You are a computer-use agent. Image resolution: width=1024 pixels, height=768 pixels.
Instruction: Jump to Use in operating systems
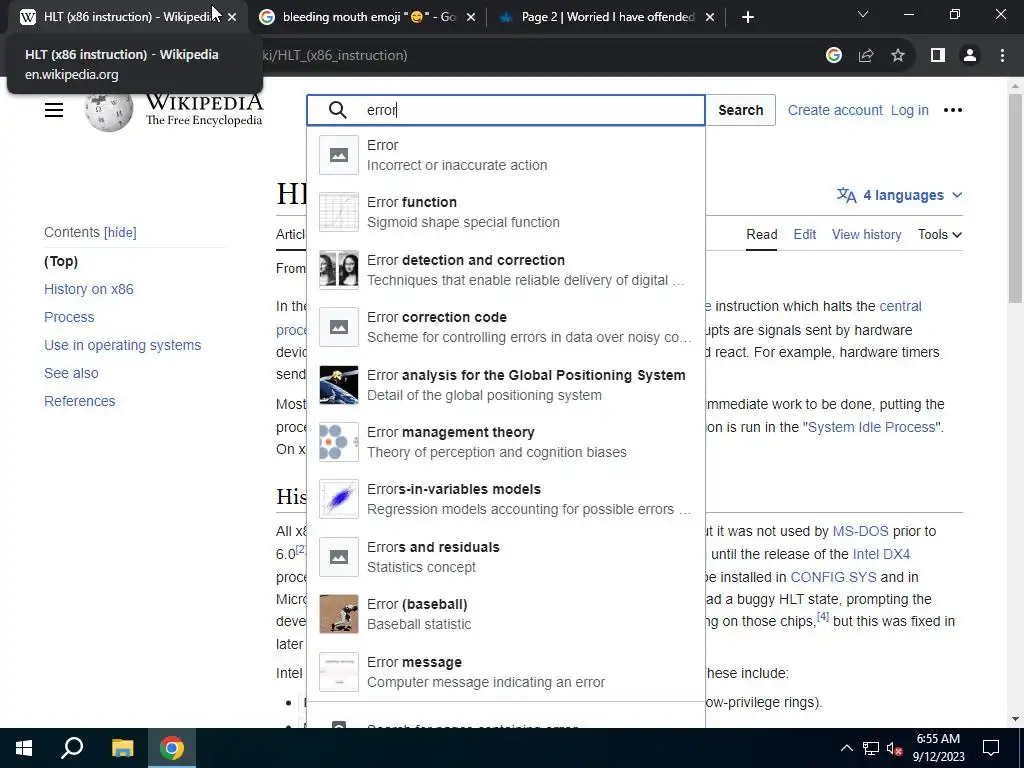pyautogui.click(x=123, y=345)
